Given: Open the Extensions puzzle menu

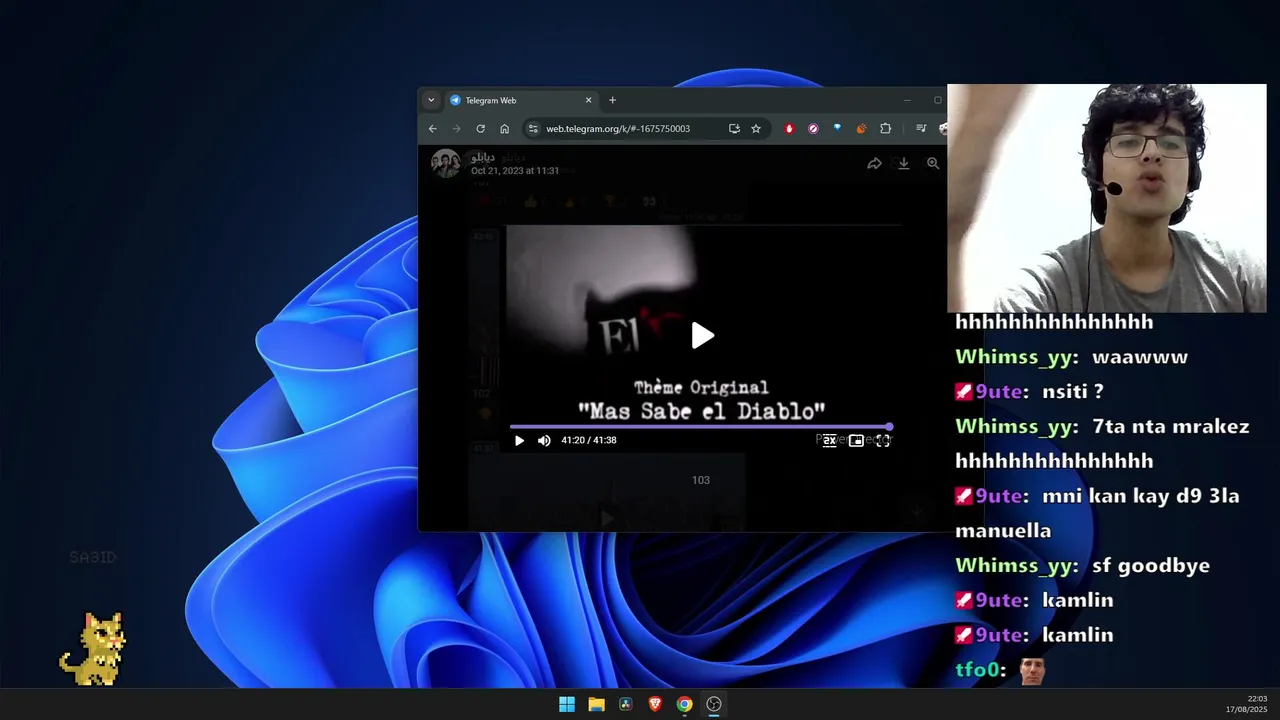Looking at the screenshot, I should 885,128.
